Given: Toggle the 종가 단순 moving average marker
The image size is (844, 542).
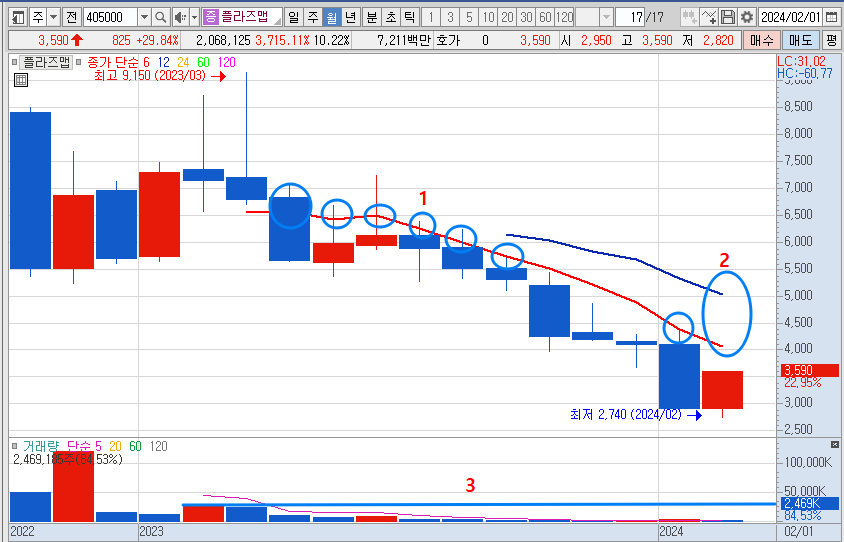Looking at the screenshot, I should [x=79, y=62].
